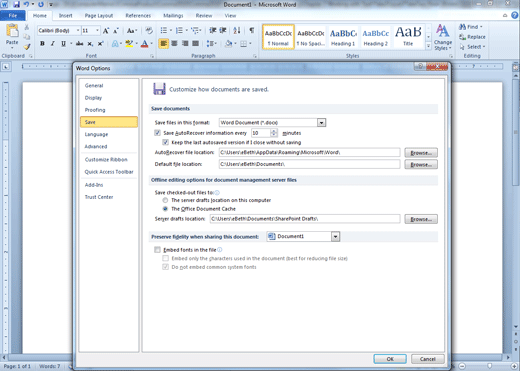This screenshot has height=371, width=520.
Task: Click the Grow Font icon
Action: coord(106,31)
